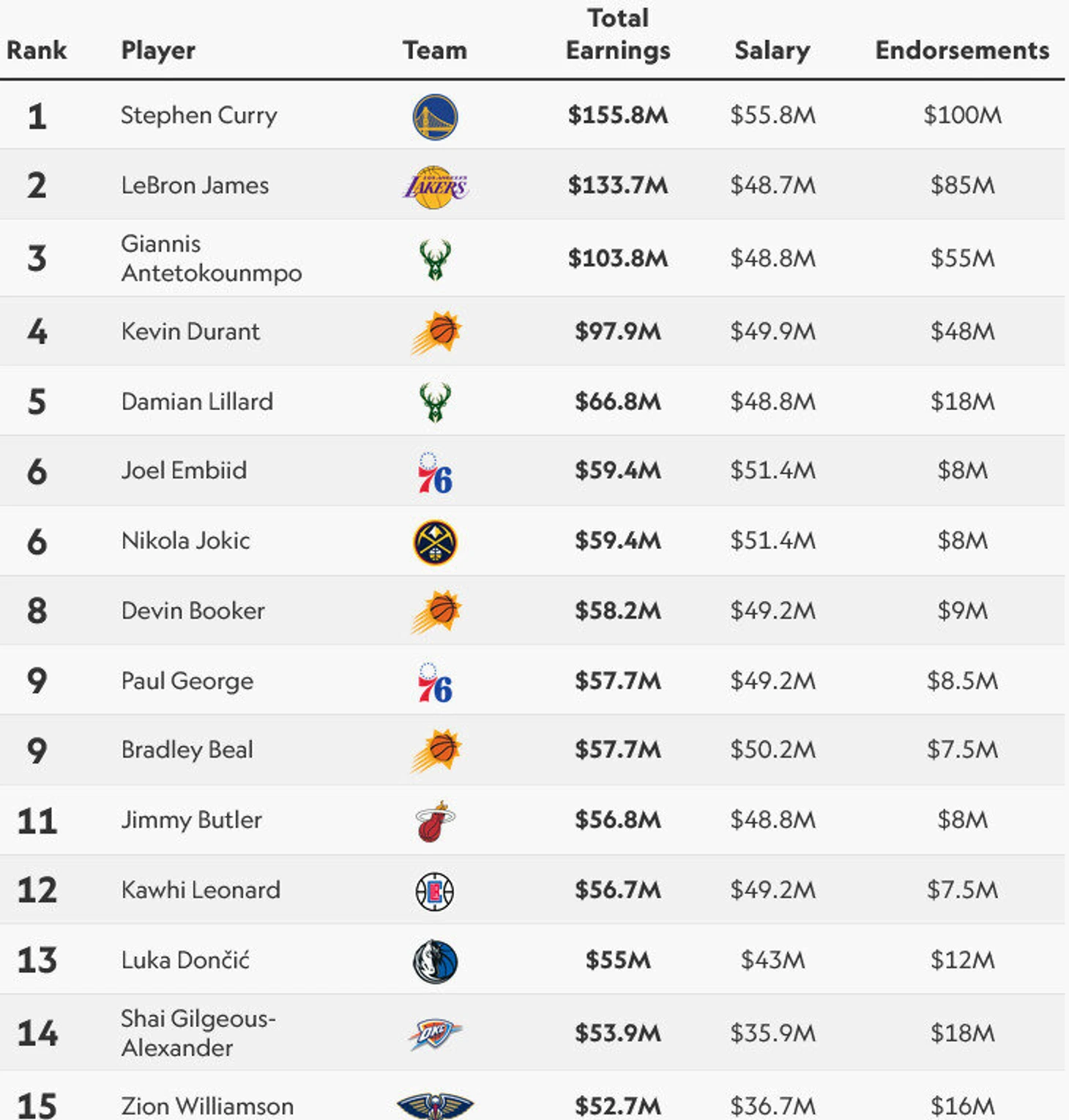This screenshot has height=1120, width=1069.
Task: Click the Lakers team logo
Action: tap(435, 187)
